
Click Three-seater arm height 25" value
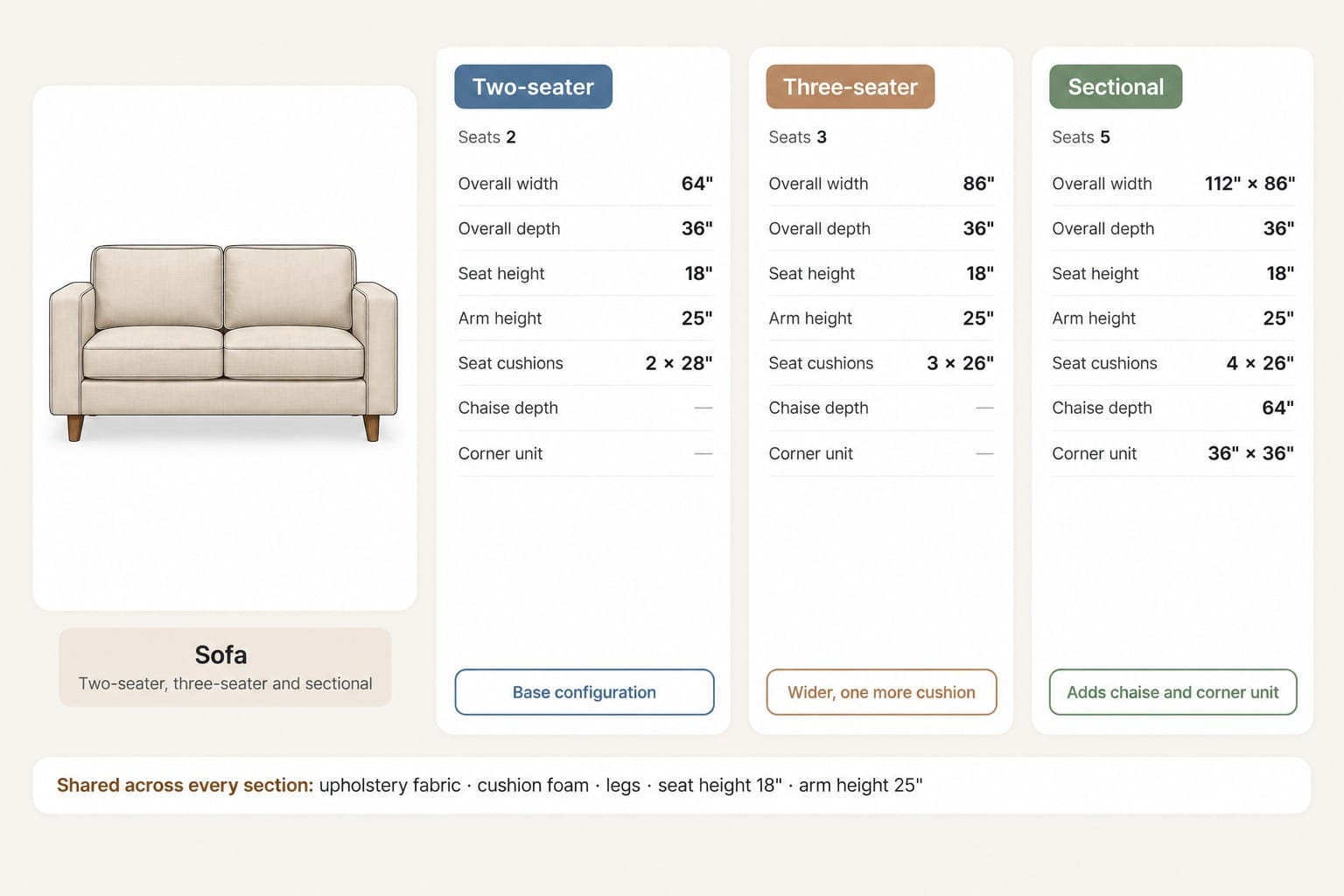click(978, 318)
